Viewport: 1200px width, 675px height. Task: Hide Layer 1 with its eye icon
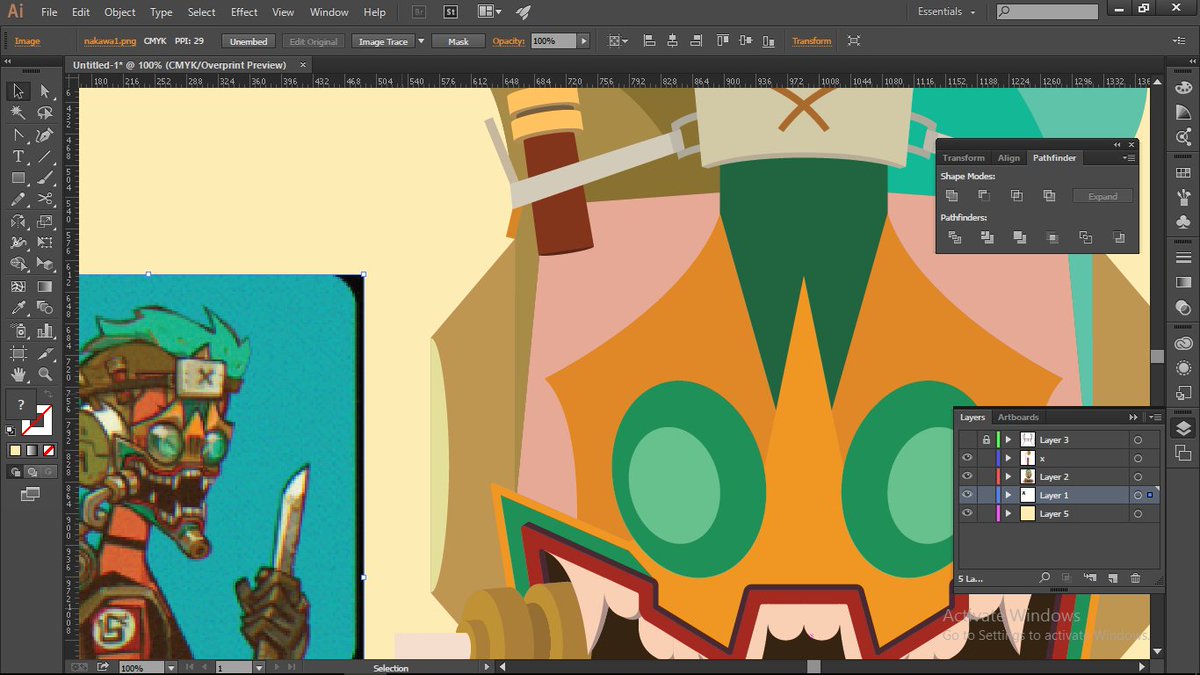pyautogui.click(x=967, y=495)
